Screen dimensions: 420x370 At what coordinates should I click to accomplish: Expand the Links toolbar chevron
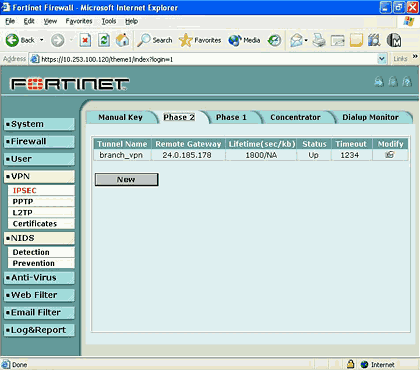415,56
